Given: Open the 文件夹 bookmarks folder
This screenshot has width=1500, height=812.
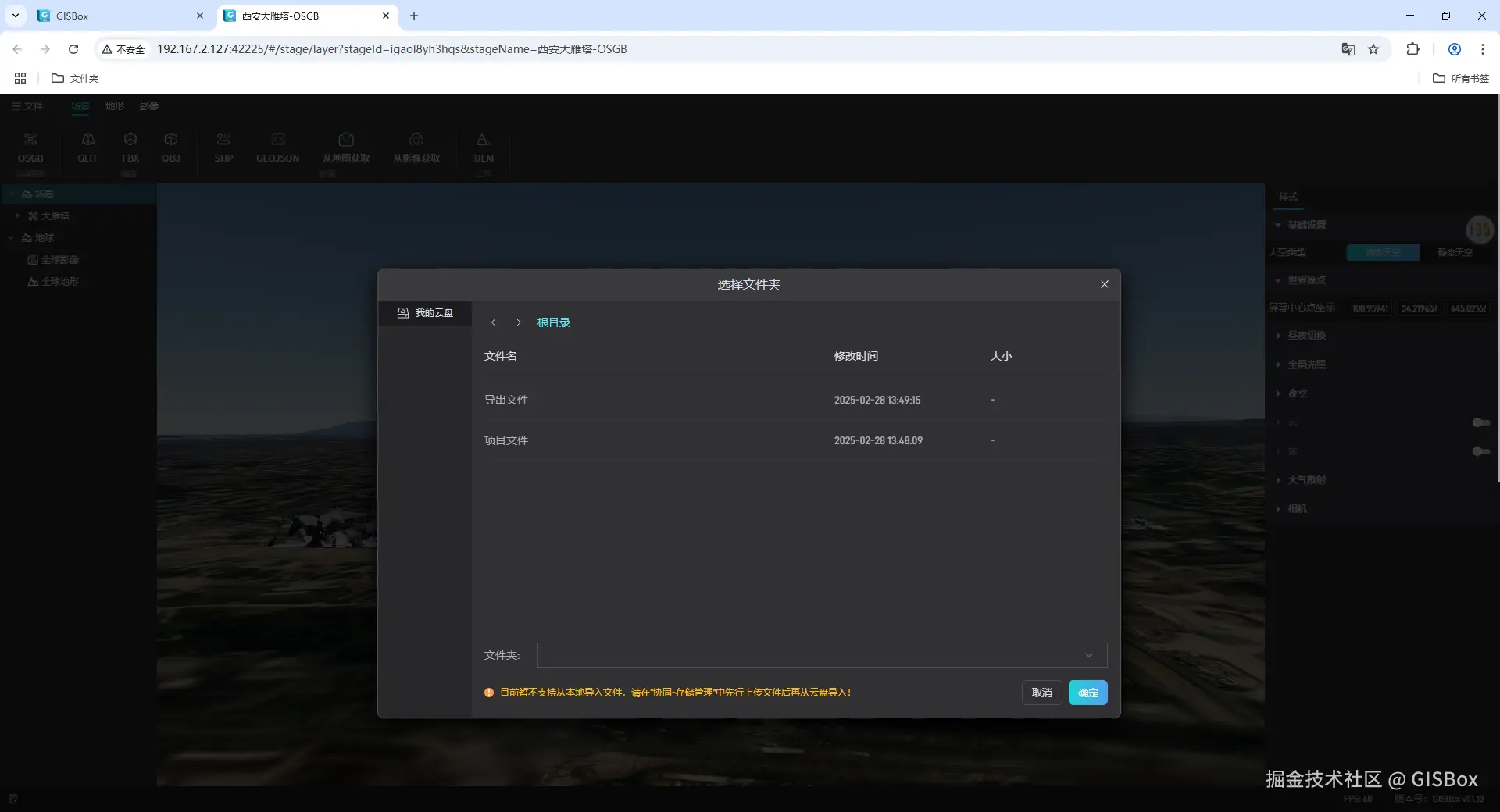Looking at the screenshot, I should point(75,78).
